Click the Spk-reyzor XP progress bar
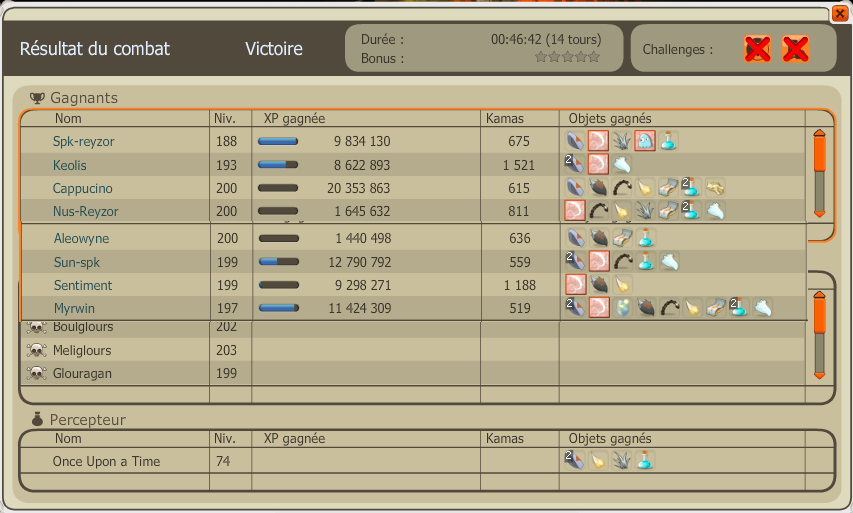The height and width of the screenshot is (513, 853). [x=278, y=141]
